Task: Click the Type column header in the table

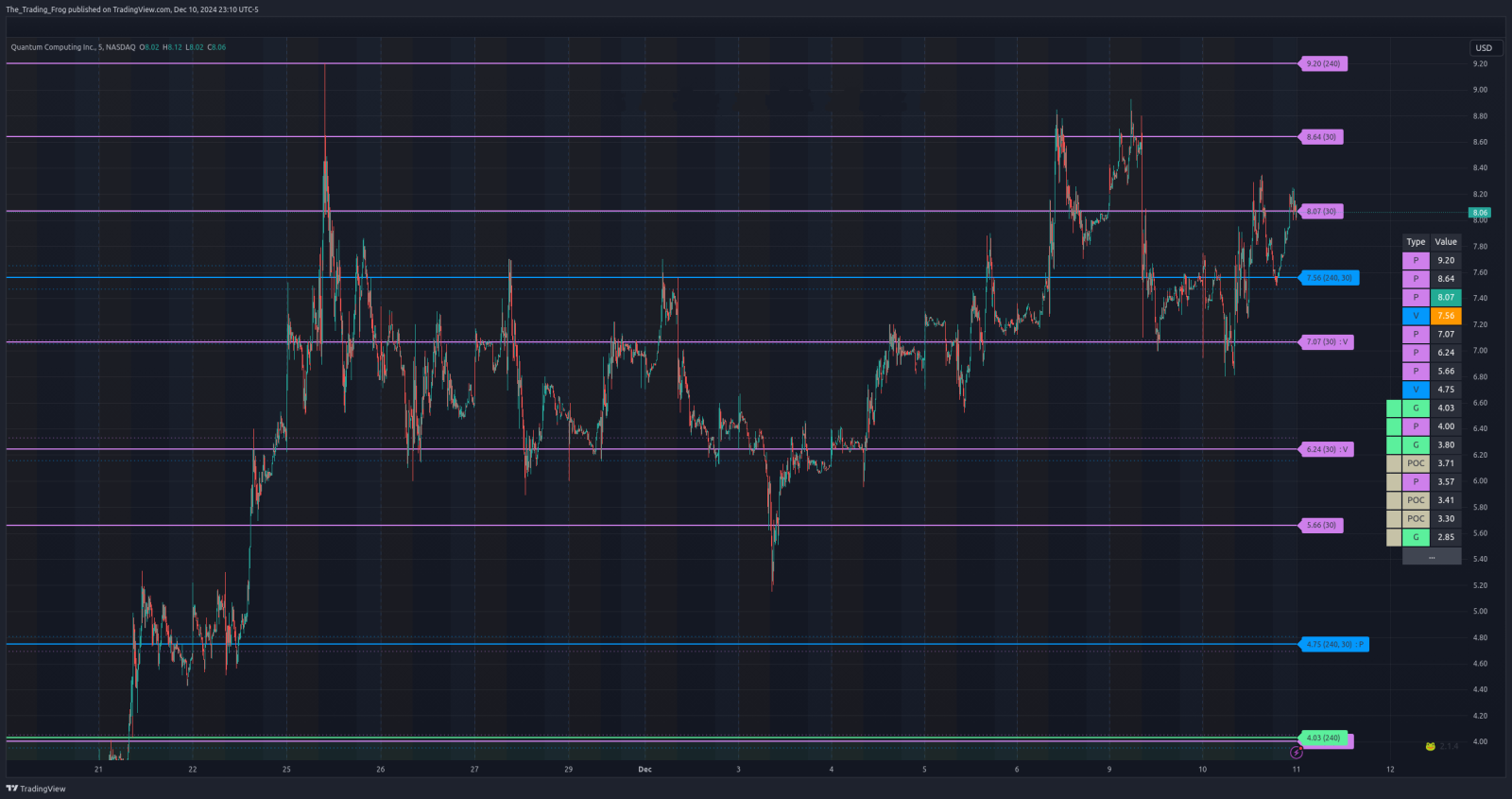Action: 1416,242
